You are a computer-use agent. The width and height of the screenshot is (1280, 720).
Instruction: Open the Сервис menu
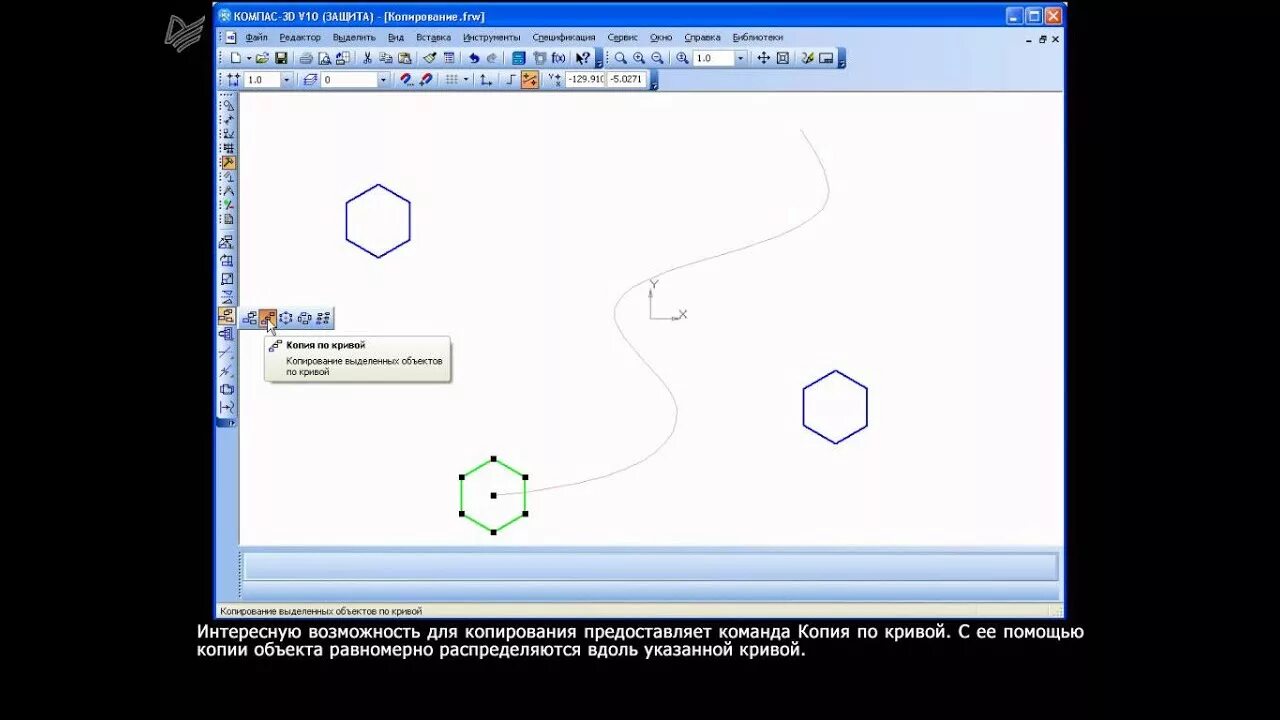tap(622, 37)
